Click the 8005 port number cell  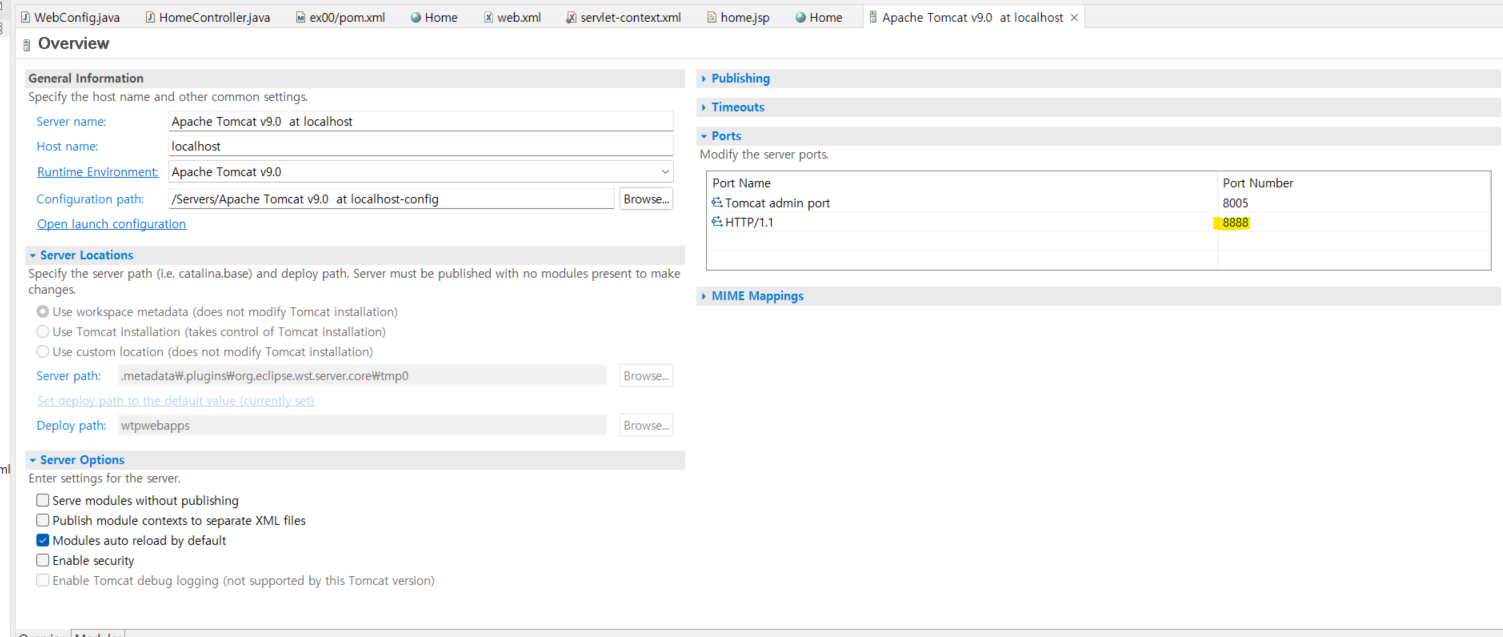coord(1236,203)
